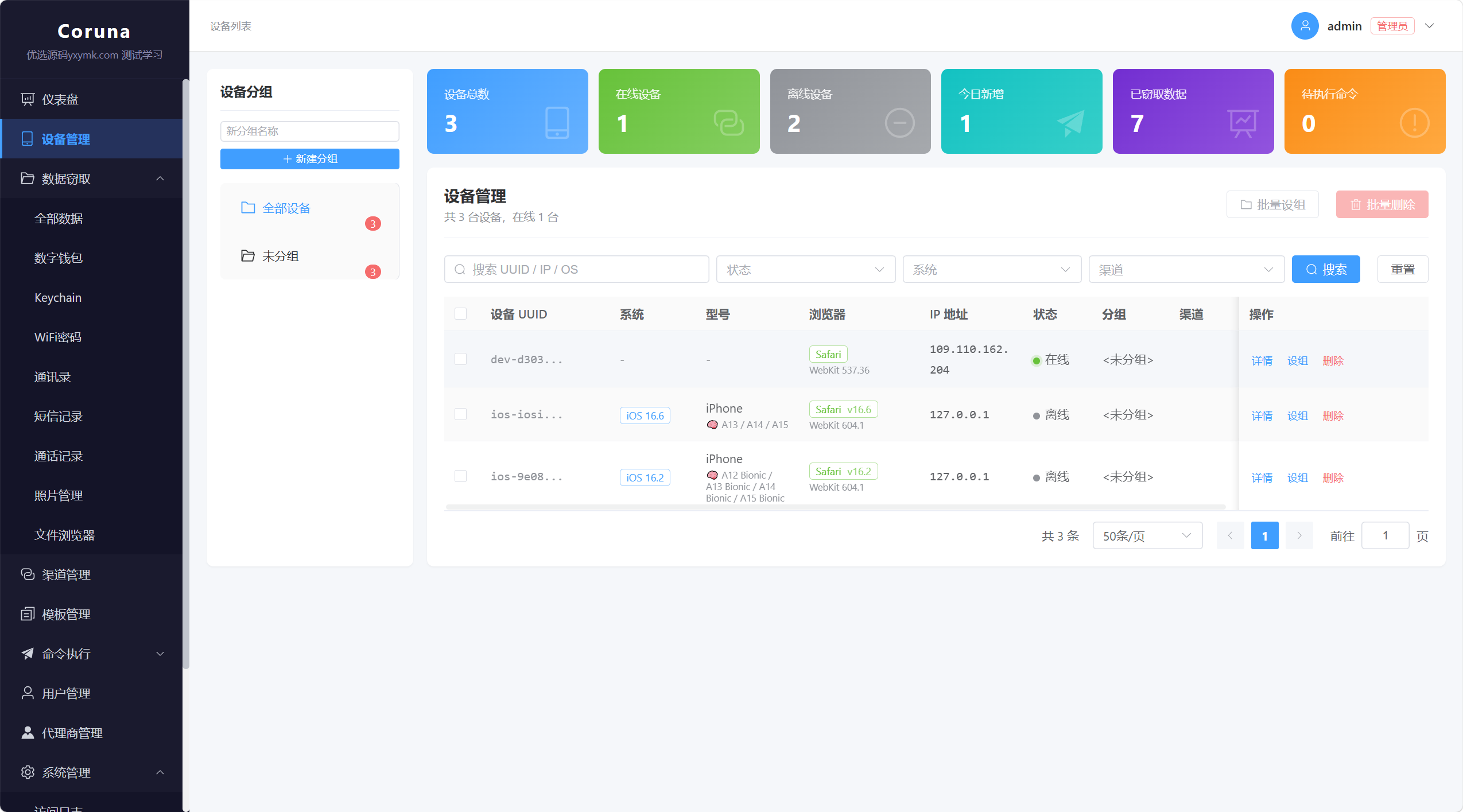Check the ios-iosi... device row checkbox
1463x812 pixels.
point(460,414)
